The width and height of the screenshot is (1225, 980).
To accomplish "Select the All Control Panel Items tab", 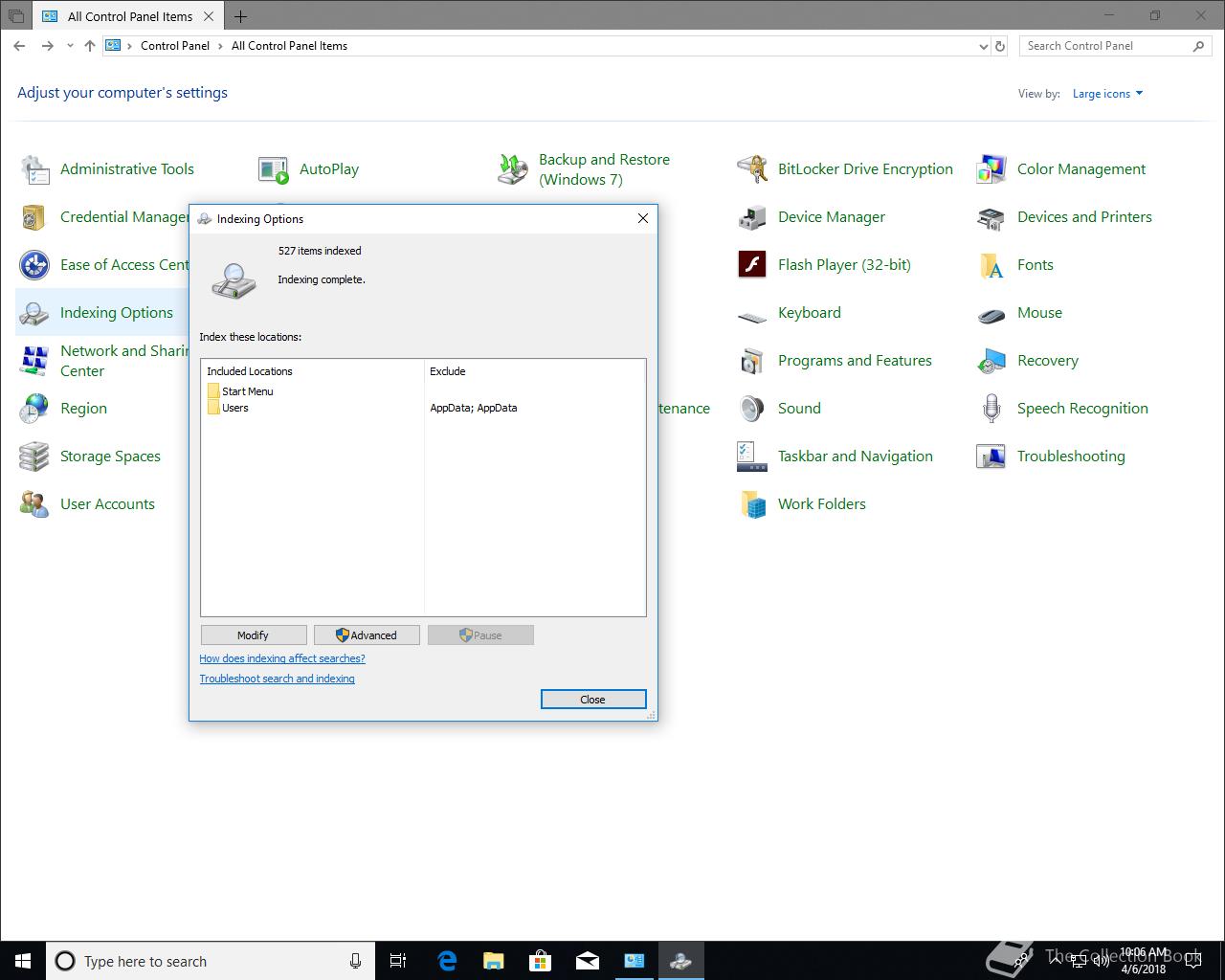I will point(129,16).
